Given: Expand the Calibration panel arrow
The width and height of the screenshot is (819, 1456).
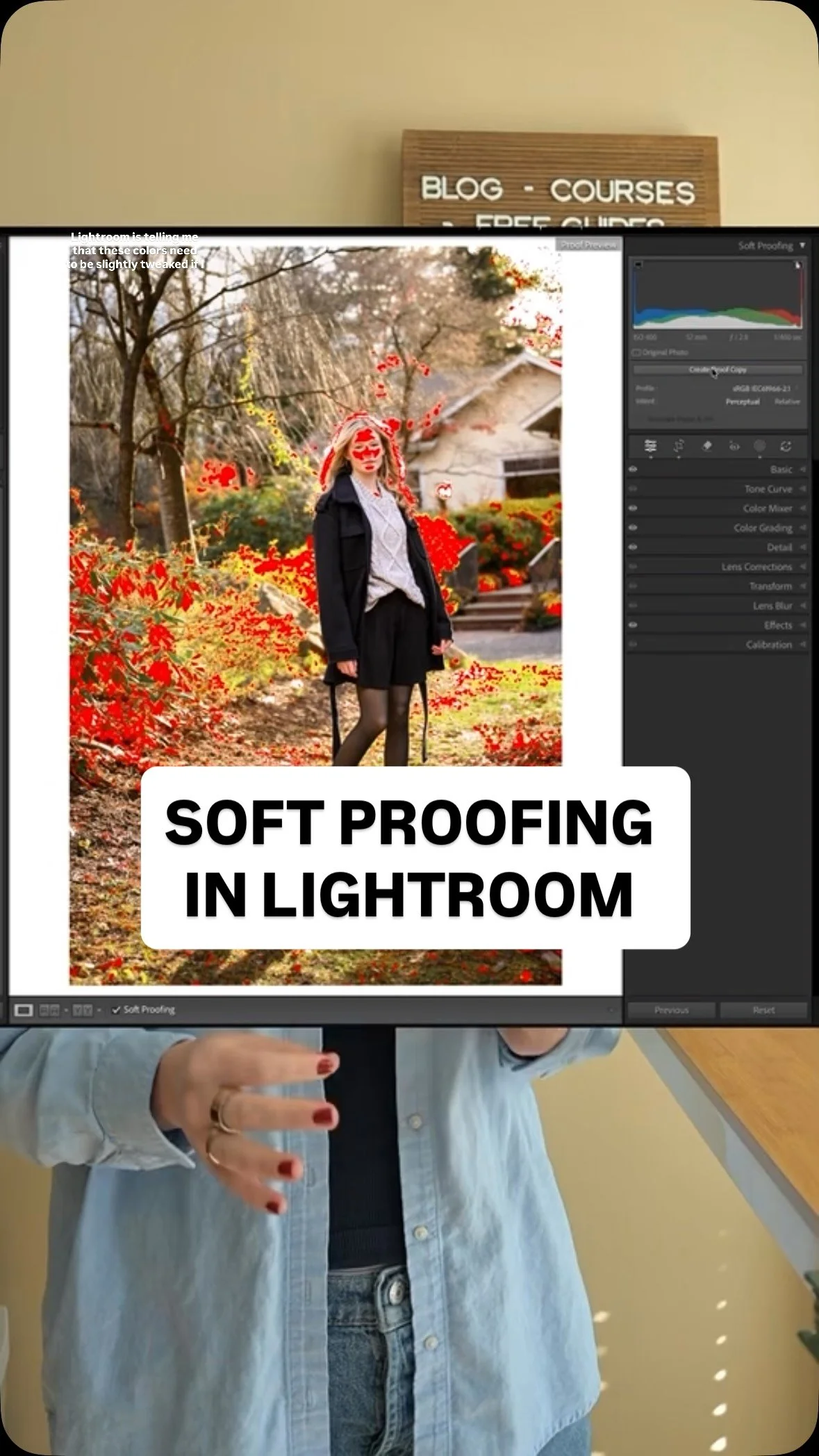Looking at the screenshot, I should point(802,645).
